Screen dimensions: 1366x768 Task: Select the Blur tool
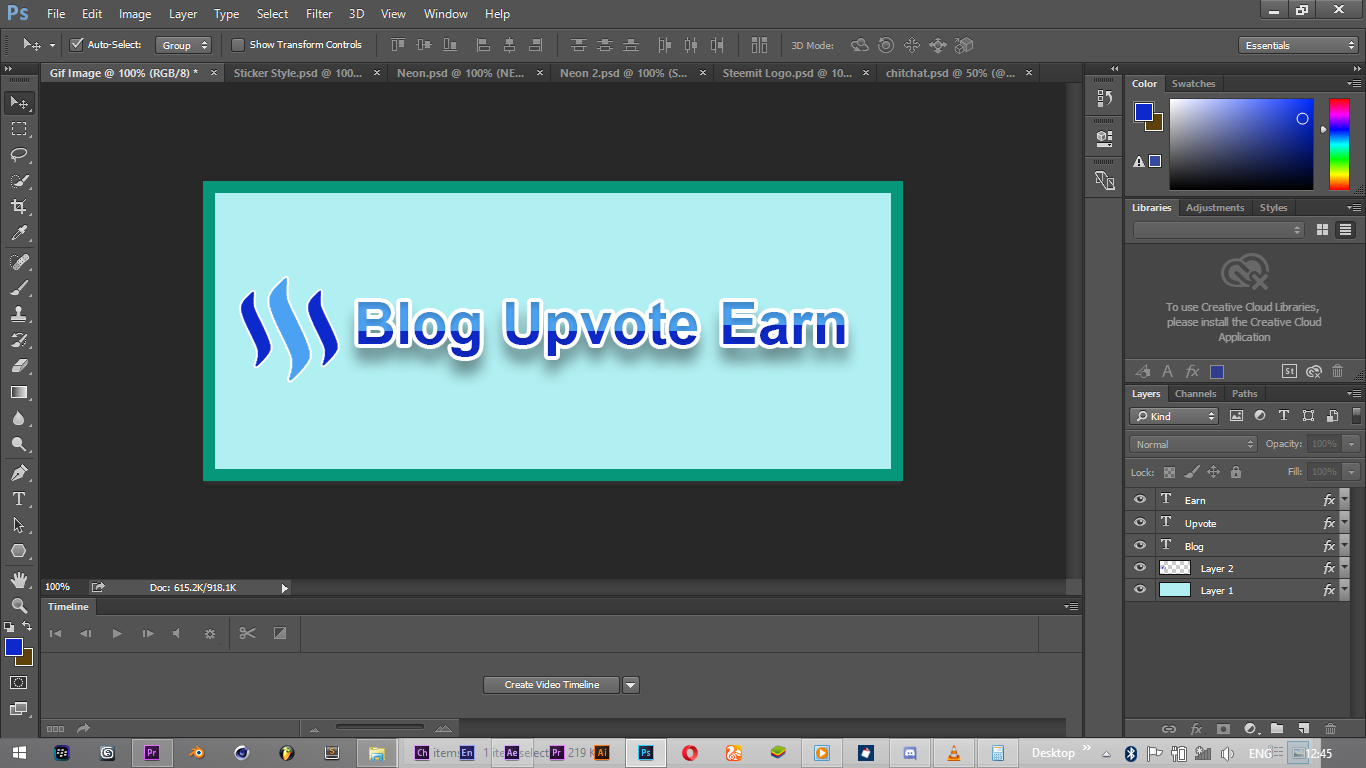pyautogui.click(x=19, y=418)
